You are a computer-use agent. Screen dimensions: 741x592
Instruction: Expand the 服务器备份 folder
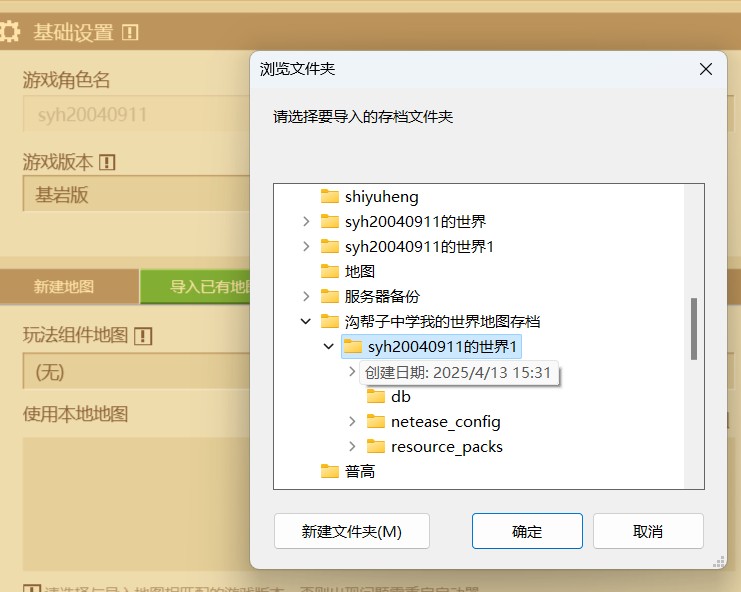pyautogui.click(x=306, y=296)
